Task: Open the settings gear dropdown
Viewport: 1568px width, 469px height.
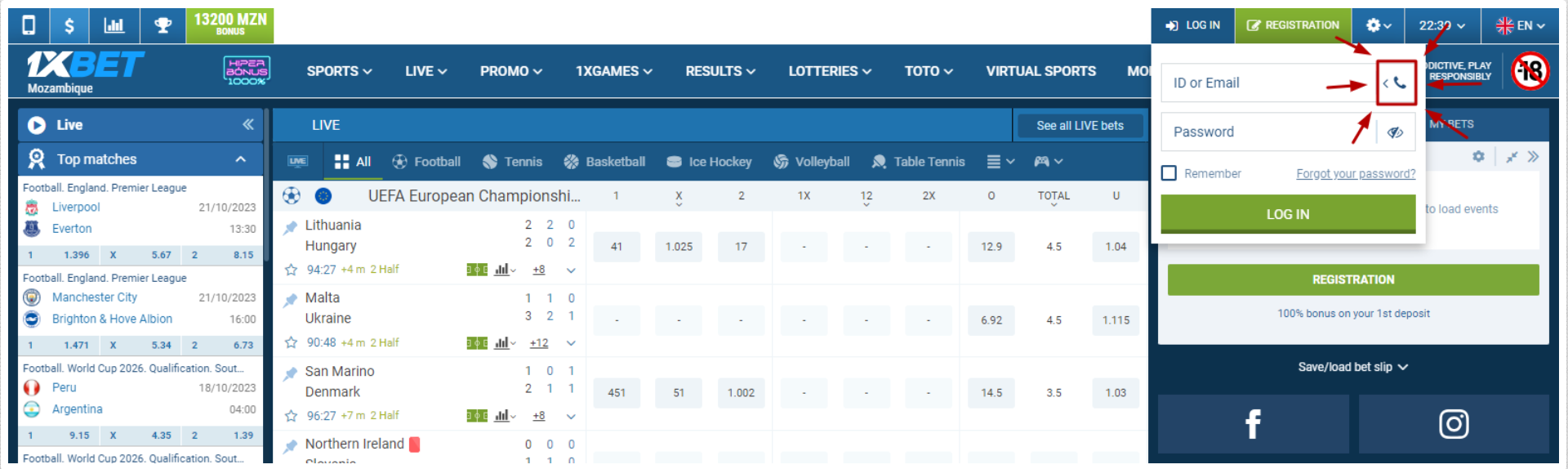Action: (1379, 25)
